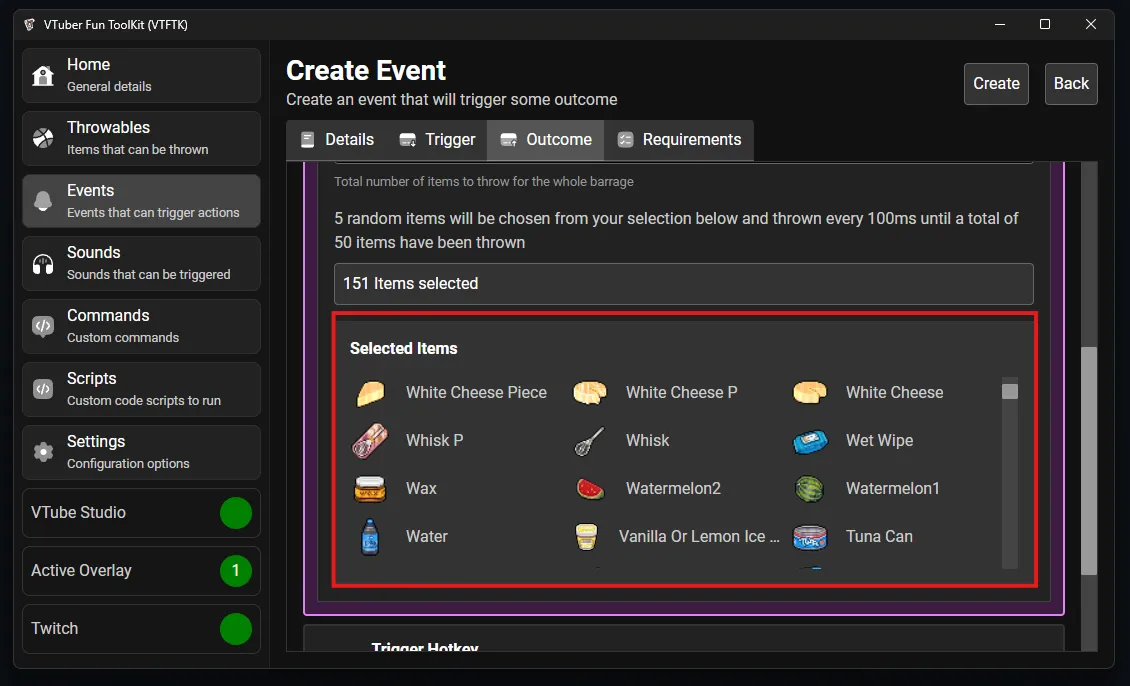Open the 151 Items selected dropdown
The width and height of the screenshot is (1130, 686).
[x=683, y=284]
